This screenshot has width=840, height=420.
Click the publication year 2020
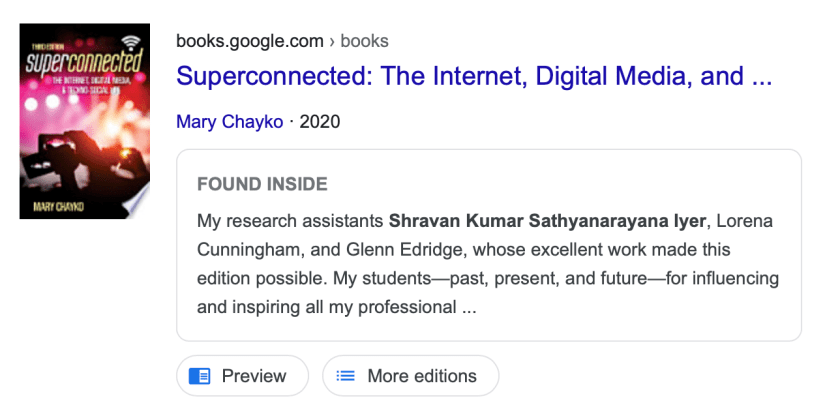coord(320,122)
